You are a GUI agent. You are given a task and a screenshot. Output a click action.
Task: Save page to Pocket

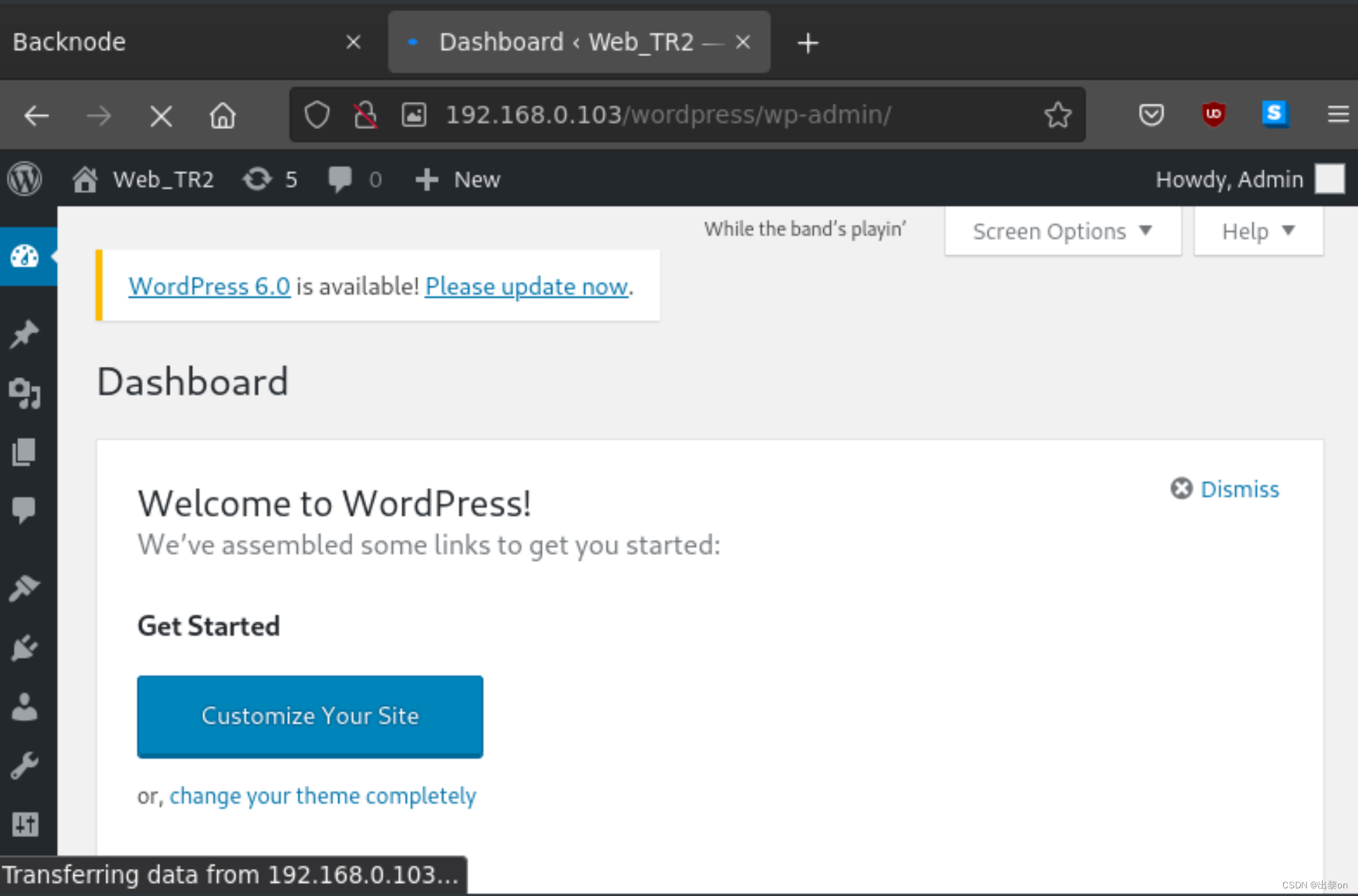click(1151, 114)
